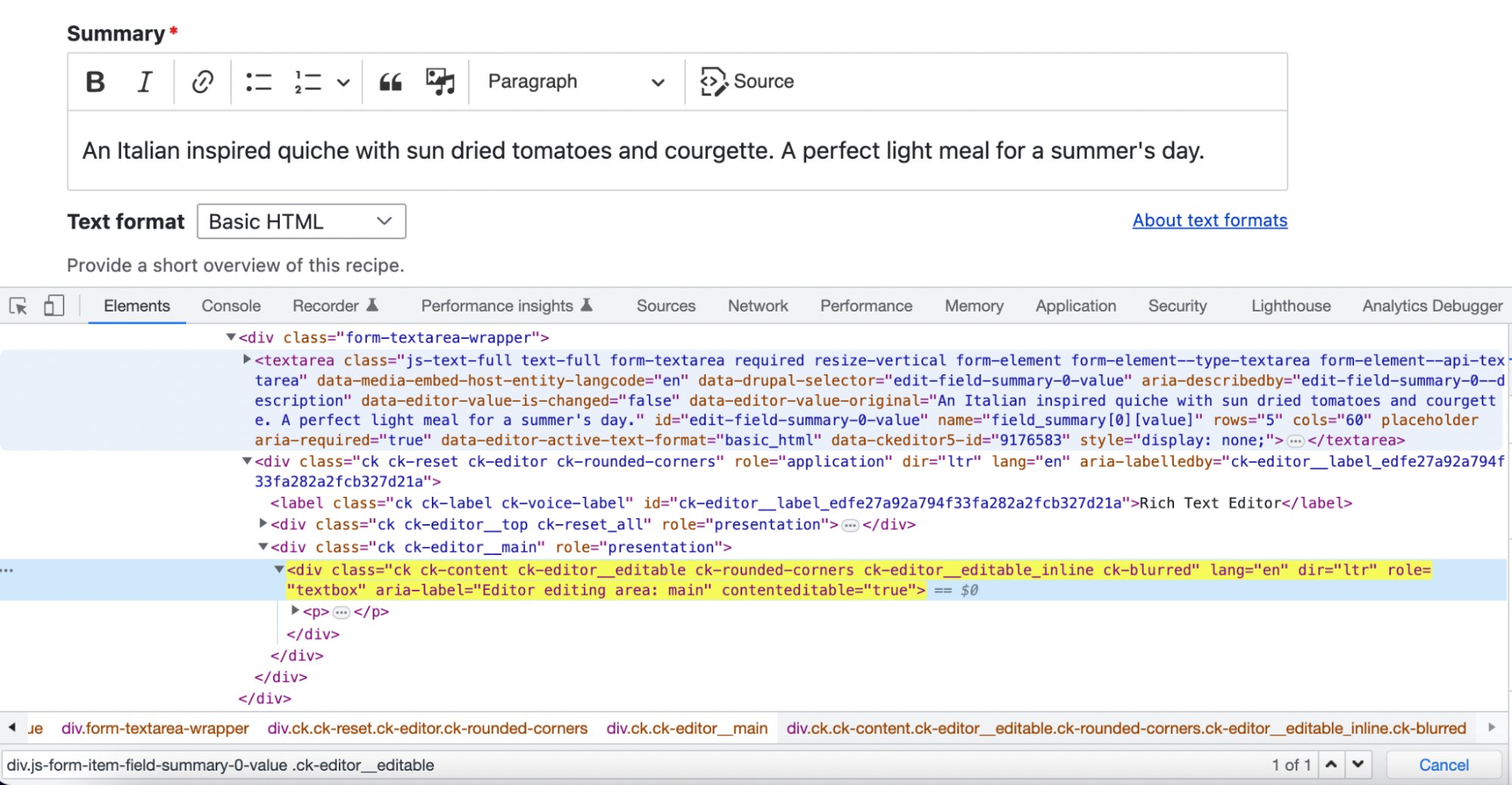Viewport: 1512px width, 785px height.
Task: Expand the p element inside the editable div
Action: tap(295, 611)
